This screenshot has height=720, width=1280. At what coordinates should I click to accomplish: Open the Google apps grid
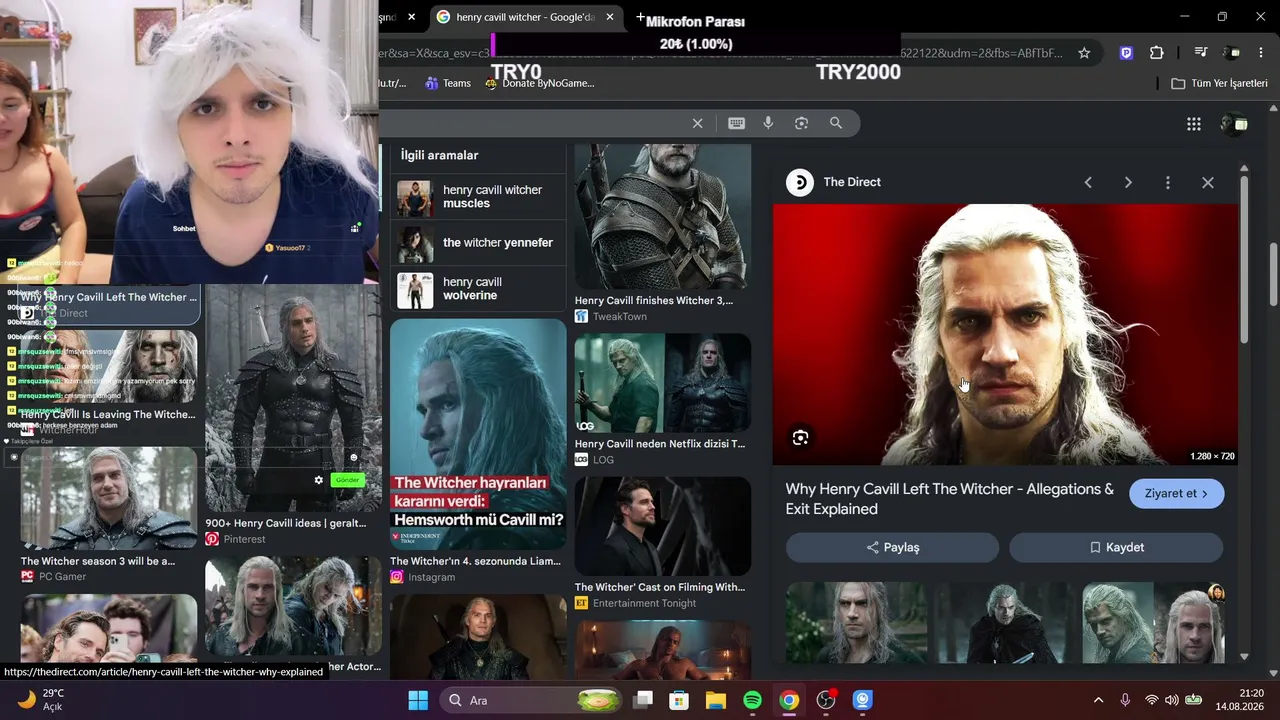pos(1194,124)
